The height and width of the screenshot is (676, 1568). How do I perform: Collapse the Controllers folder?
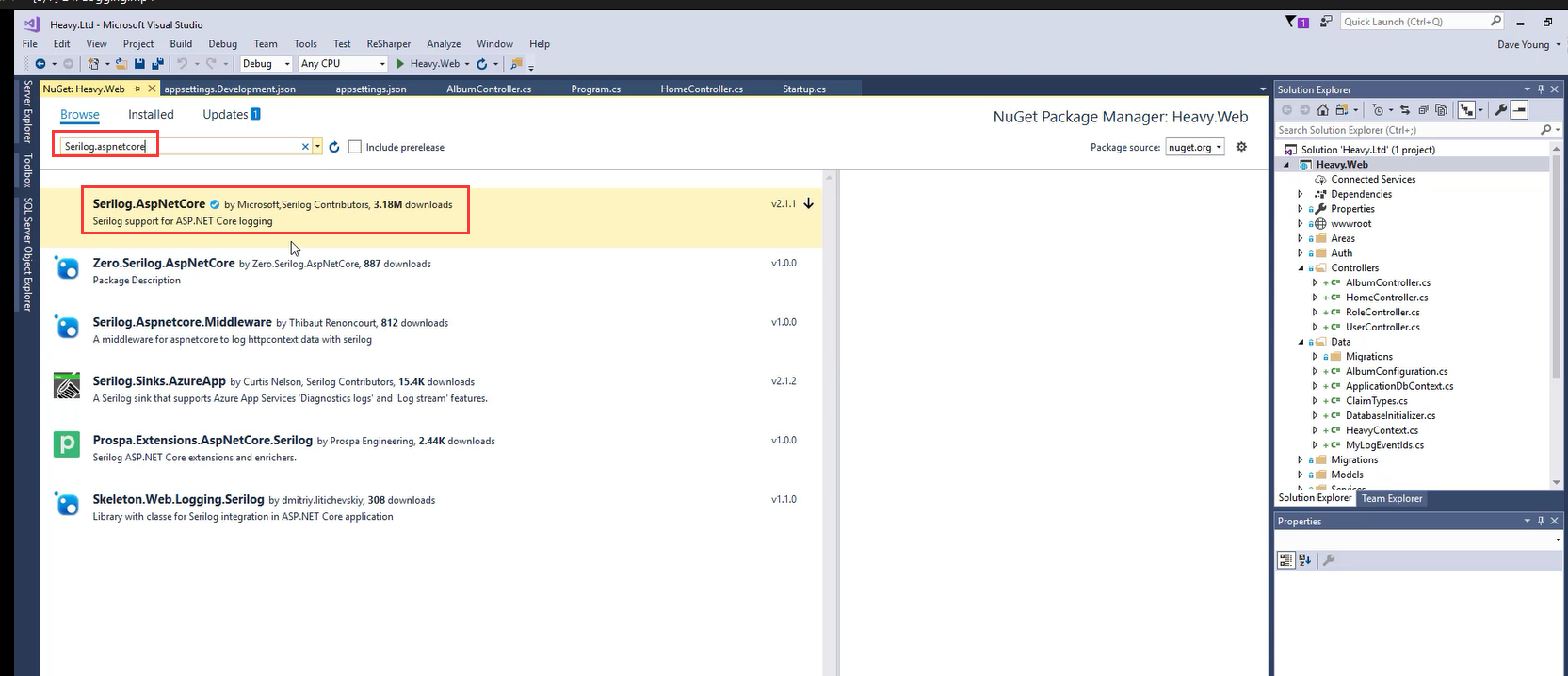coord(1301,268)
